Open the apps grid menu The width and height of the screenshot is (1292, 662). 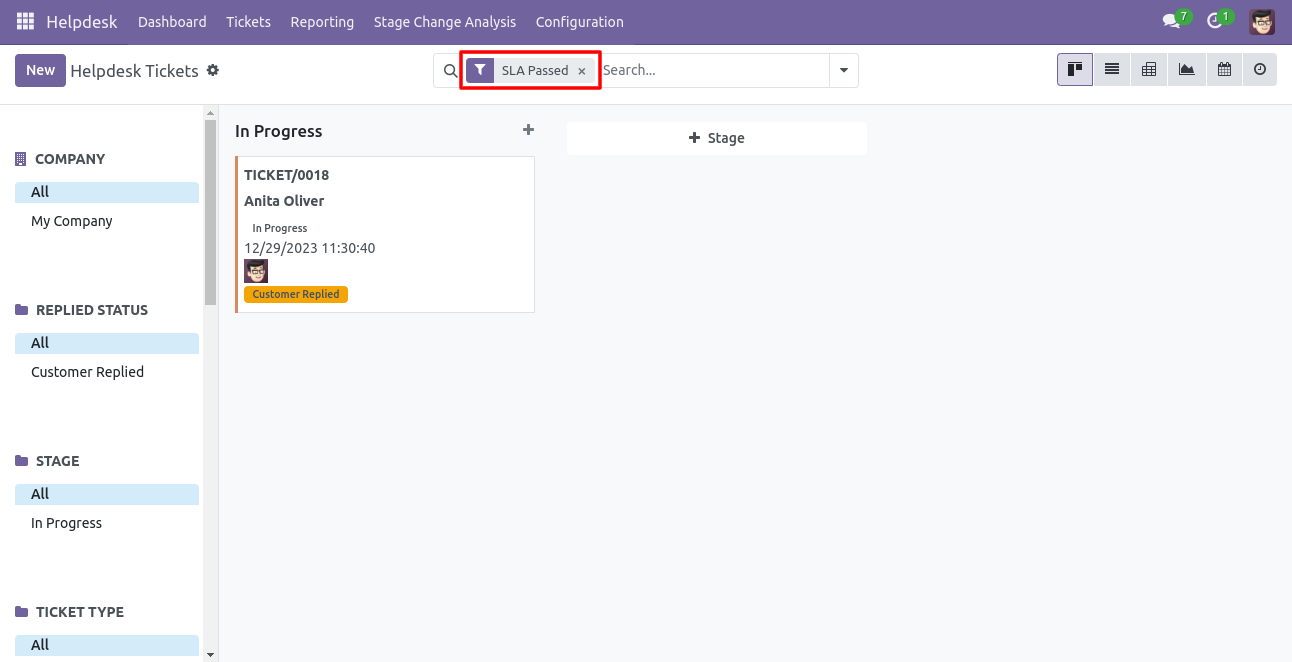(25, 21)
